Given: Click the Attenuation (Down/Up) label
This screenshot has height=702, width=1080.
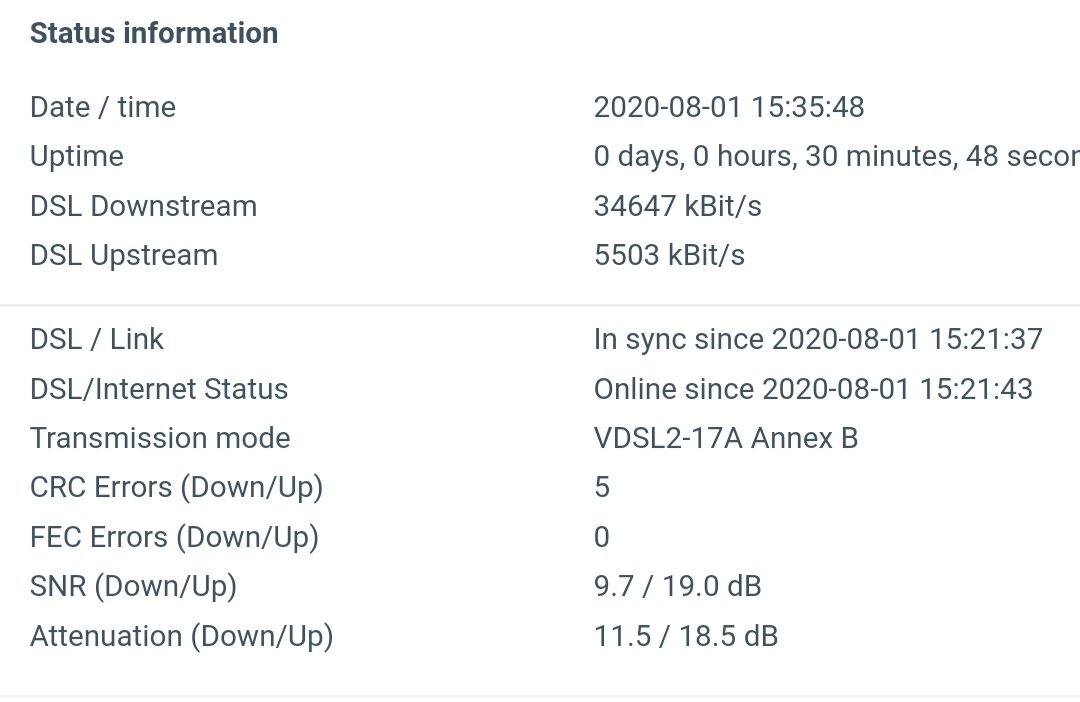Looking at the screenshot, I should coord(182,637).
